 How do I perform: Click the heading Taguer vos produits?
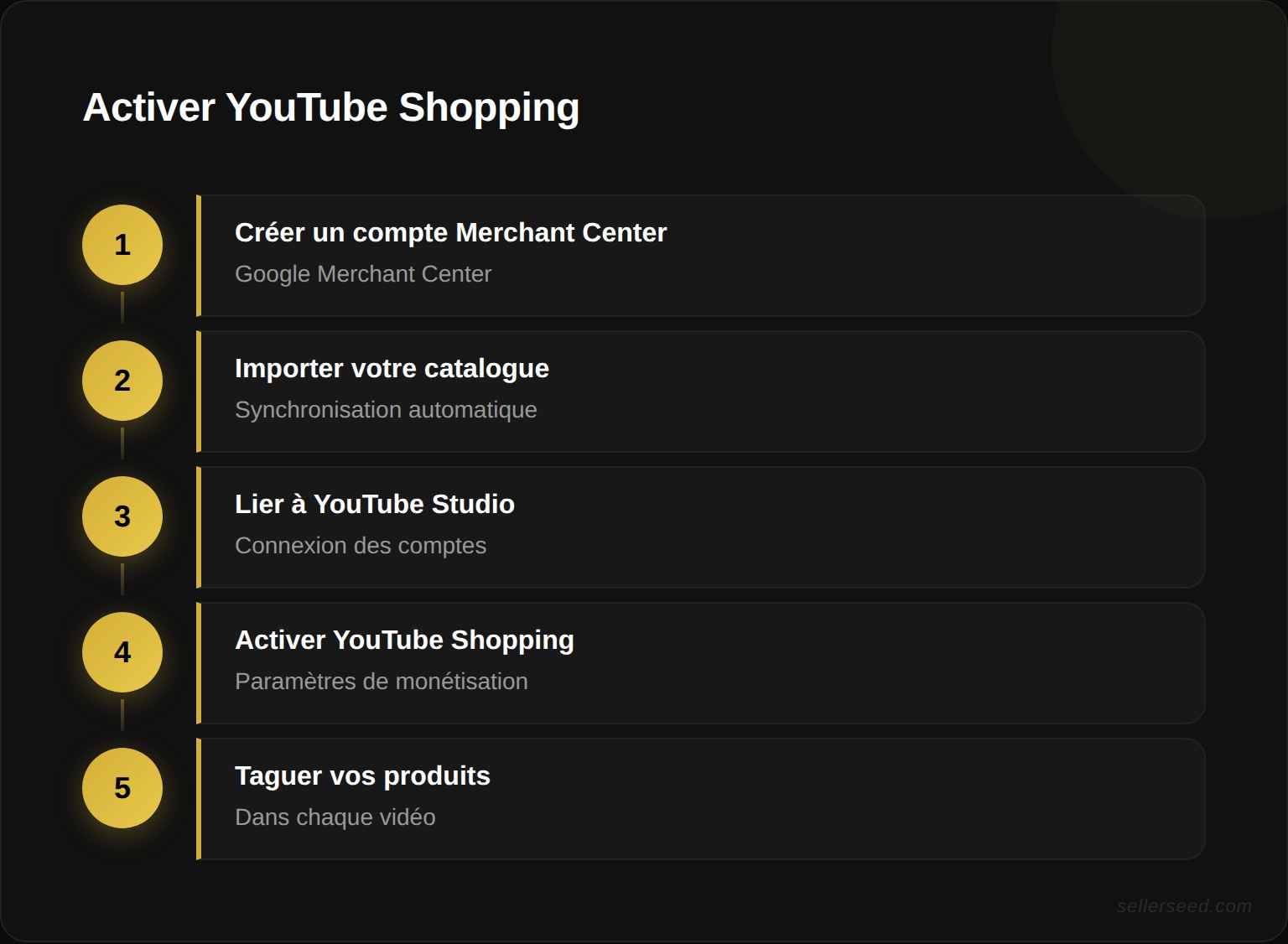click(x=362, y=776)
